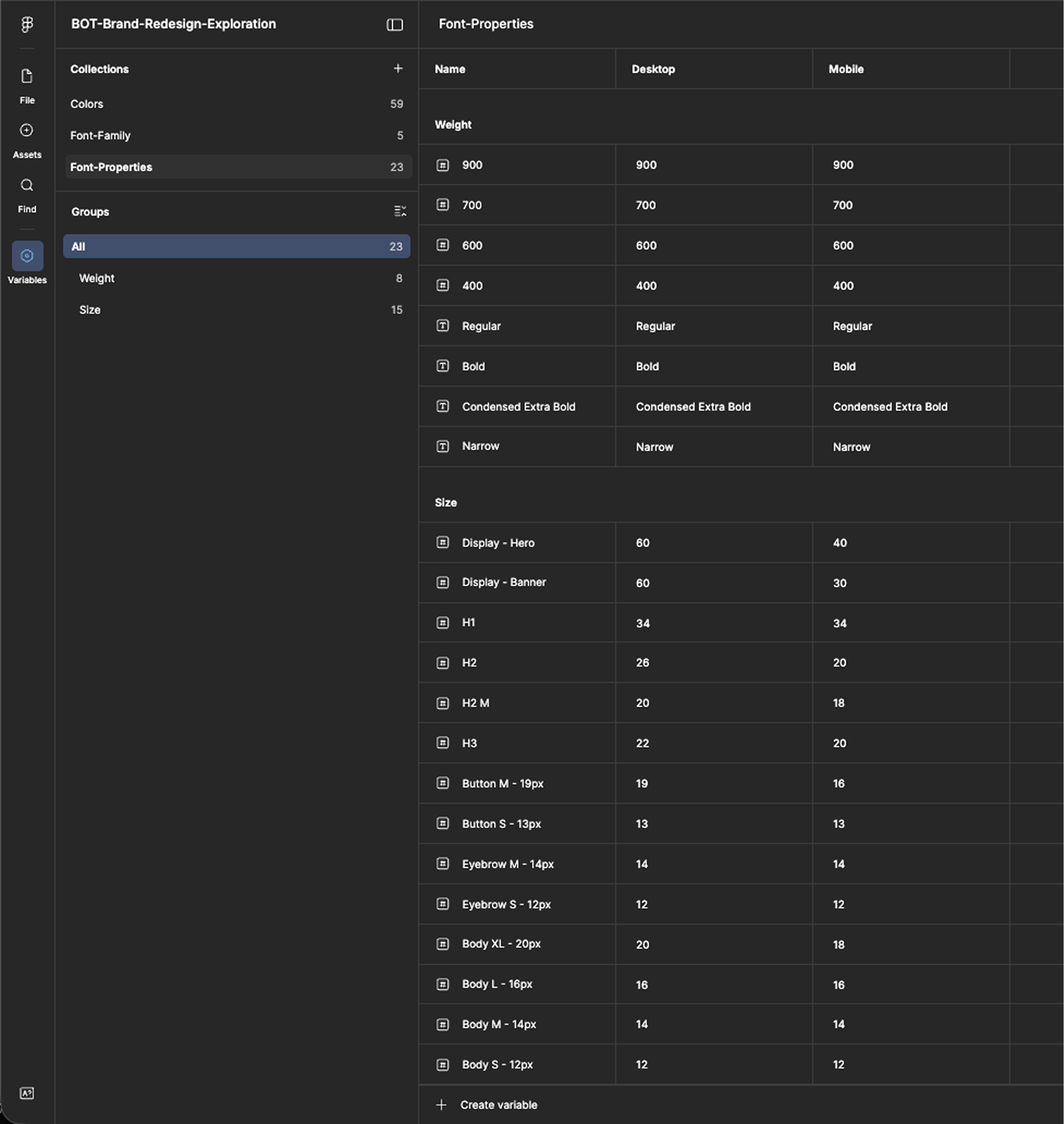Click the text variable icon beside Regular
The image size is (1064, 1124).
[443, 326]
